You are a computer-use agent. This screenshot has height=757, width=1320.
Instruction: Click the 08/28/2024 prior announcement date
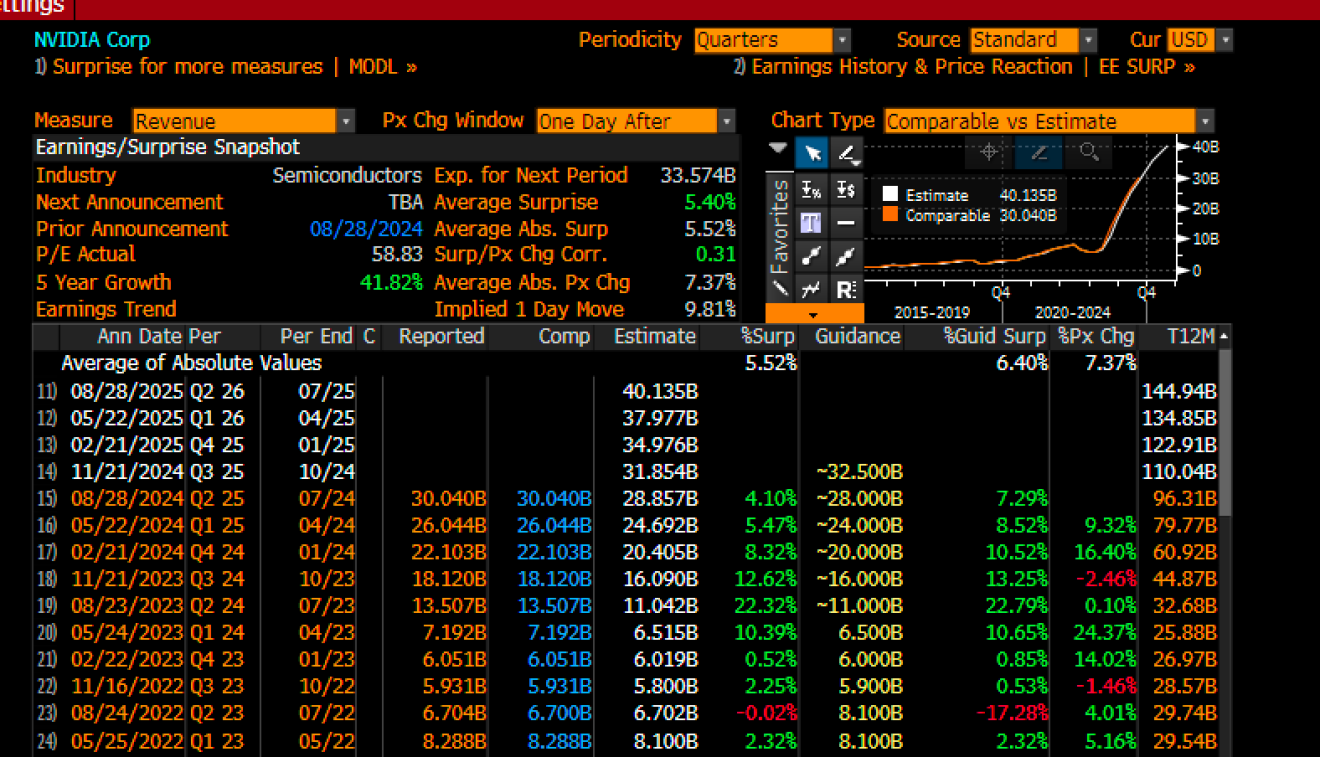tap(366, 229)
